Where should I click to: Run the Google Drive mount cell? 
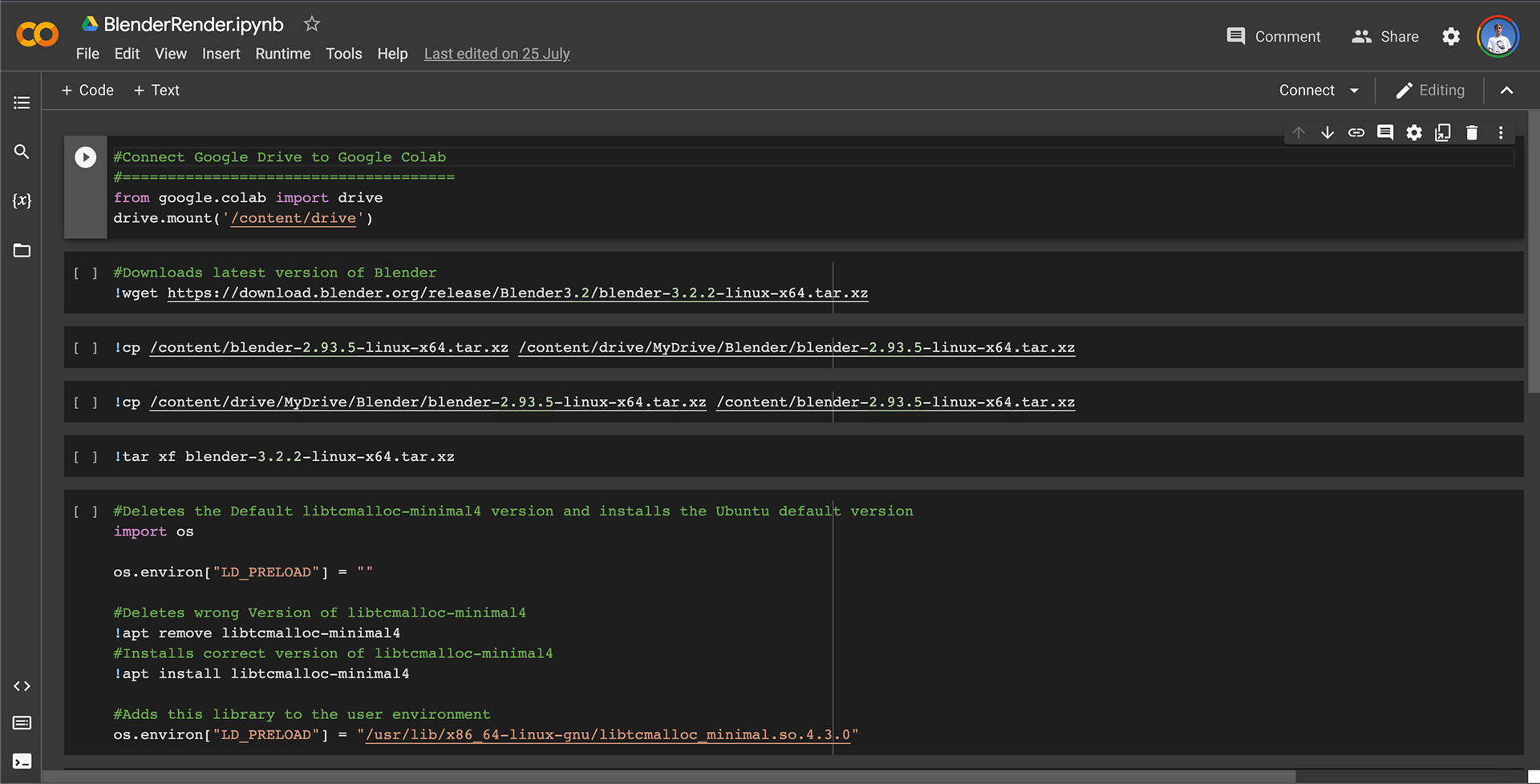(86, 157)
